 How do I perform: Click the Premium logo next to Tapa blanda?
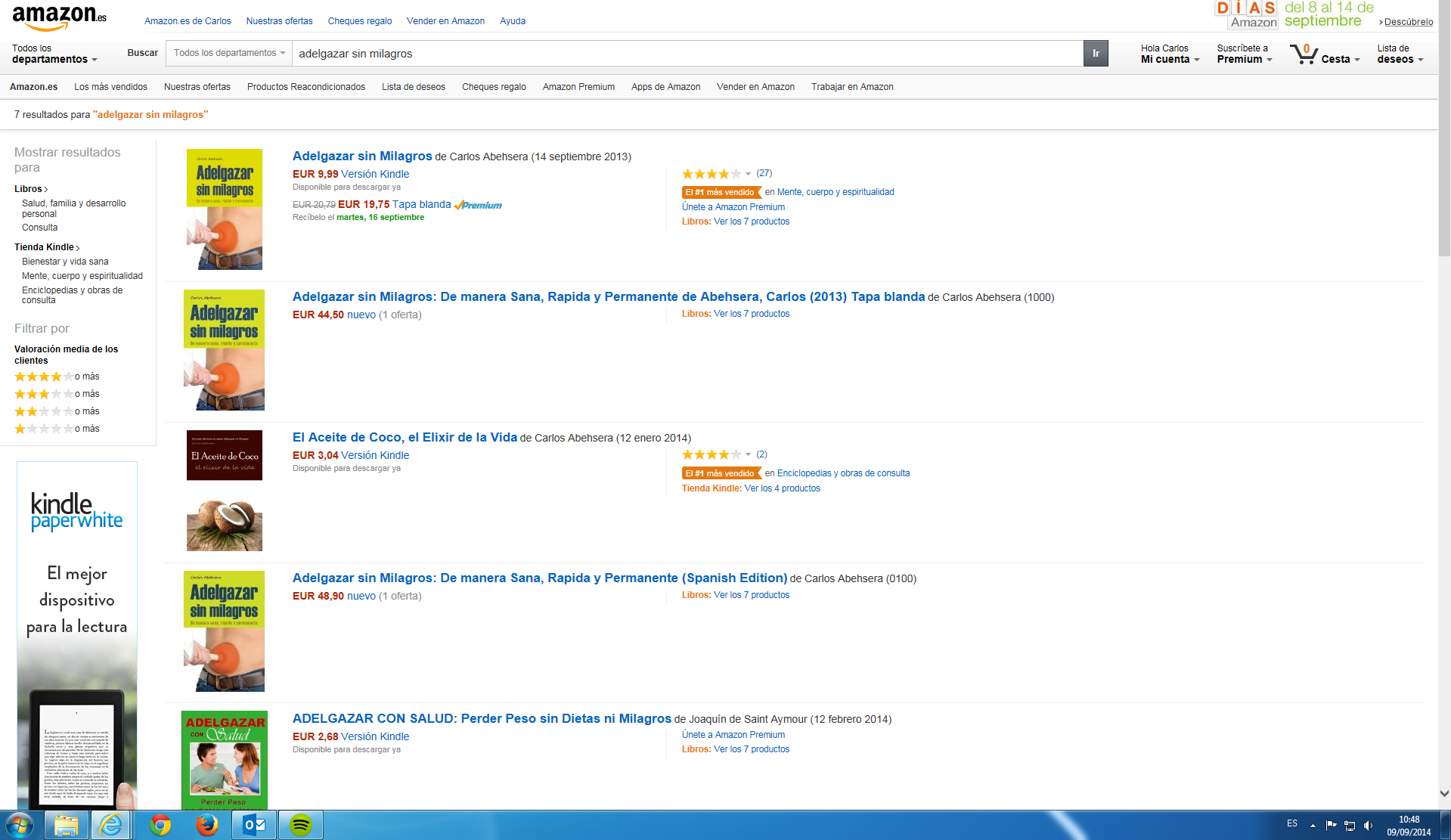click(x=479, y=205)
